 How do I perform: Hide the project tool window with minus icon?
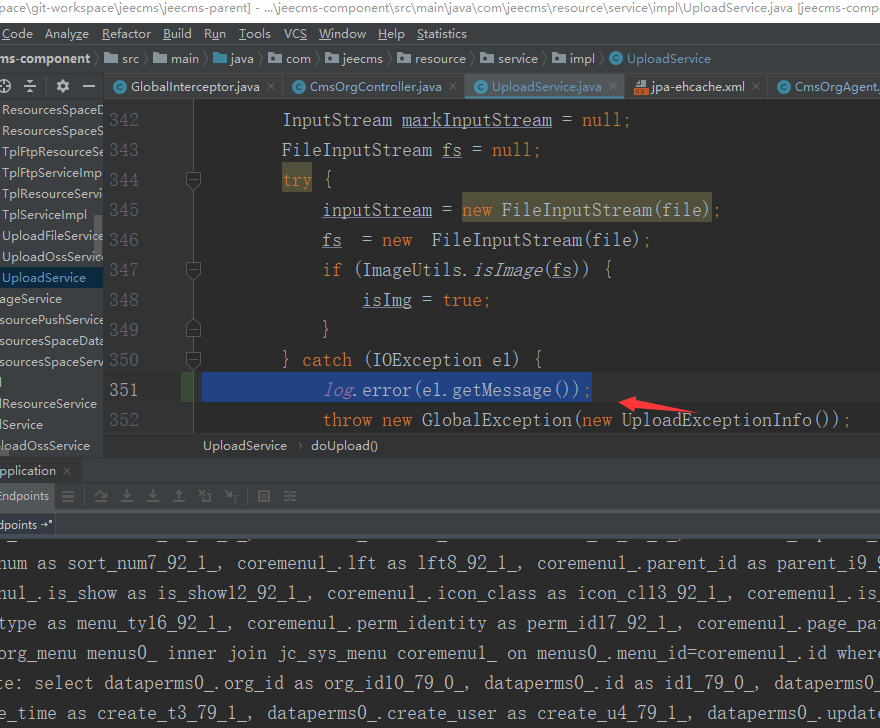[x=89, y=86]
